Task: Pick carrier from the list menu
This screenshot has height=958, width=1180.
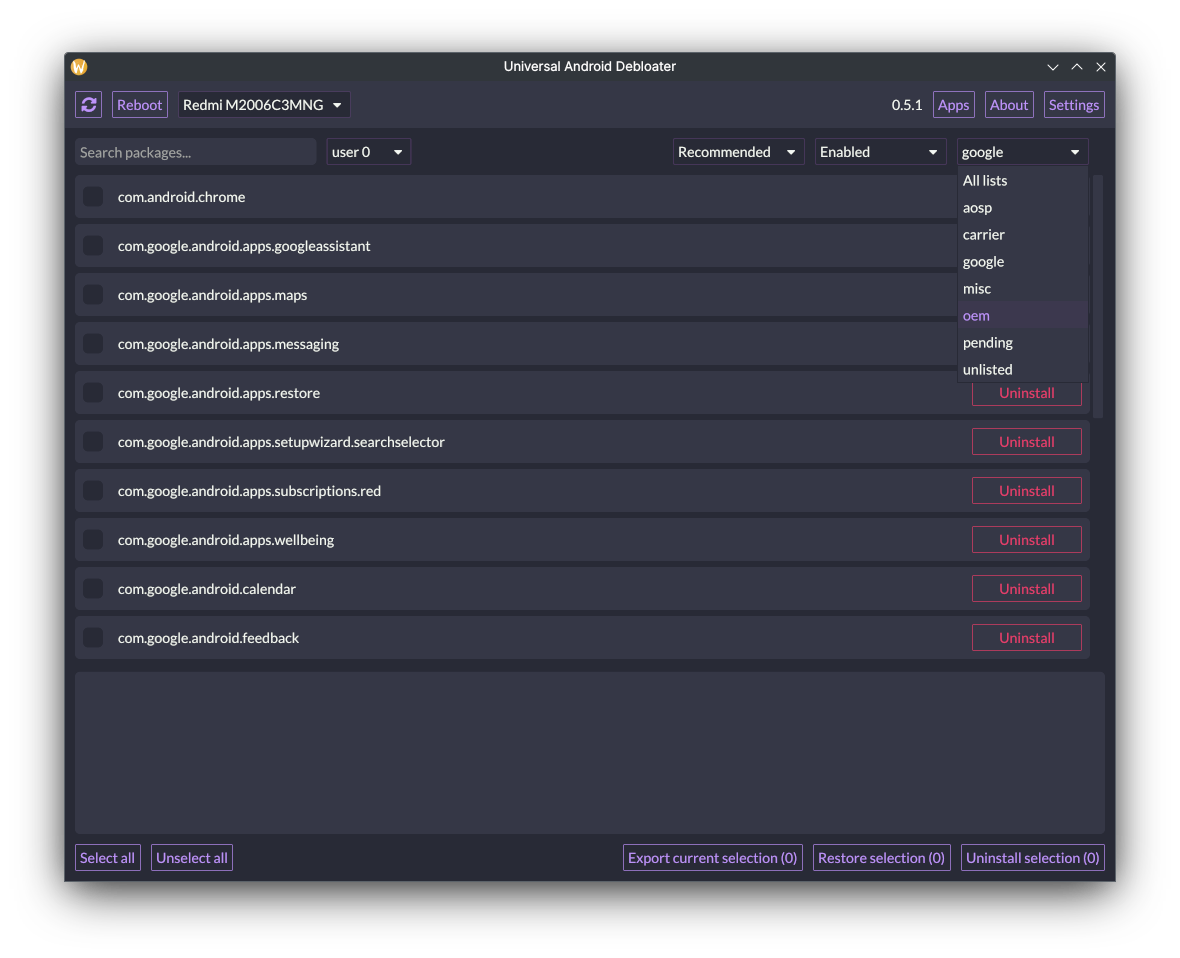Action: [1023, 235]
